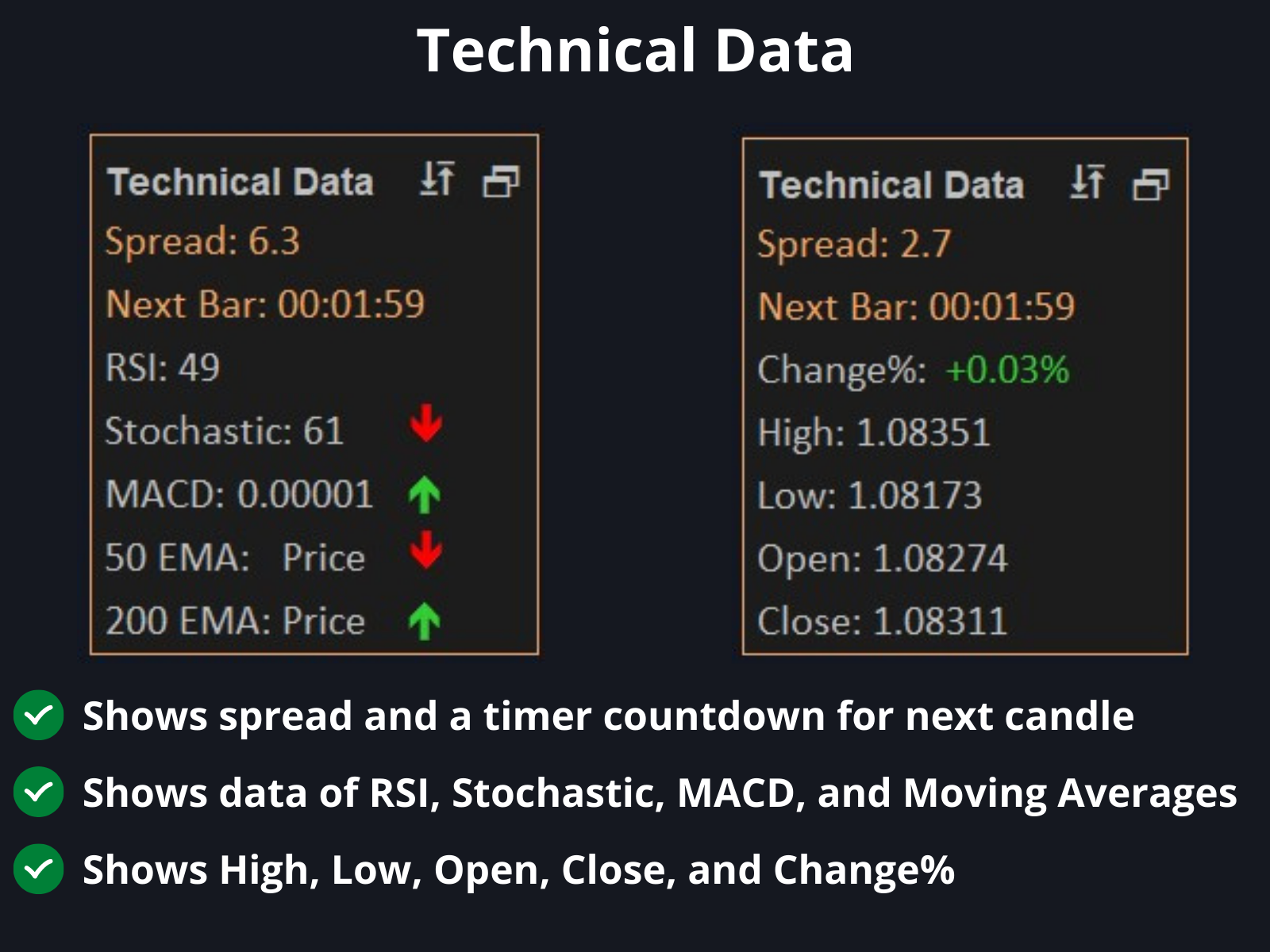Click the Spread: 6.3 reading
The image size is (1270, 952).
click(x=202, y=241)
